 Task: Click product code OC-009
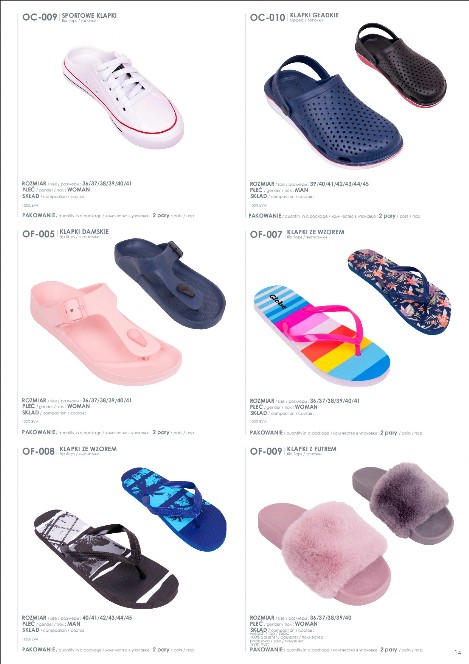(x=39, y=17)
